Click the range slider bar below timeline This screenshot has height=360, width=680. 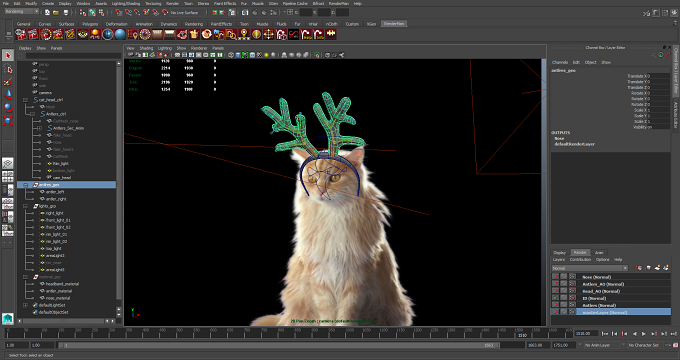coord(278,345)
